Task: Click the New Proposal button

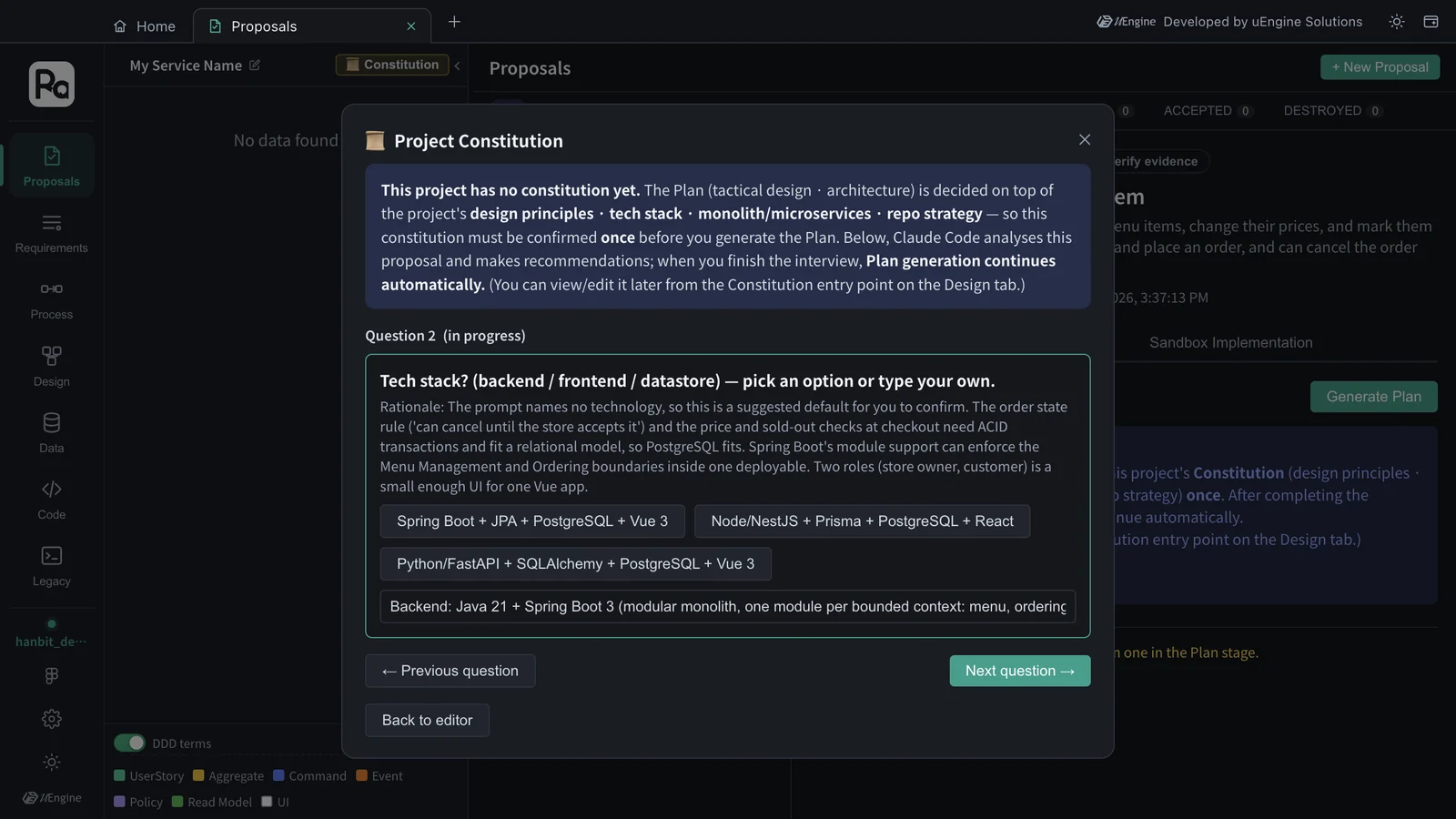Action: pyautogui.click(x=1380, y=67)
